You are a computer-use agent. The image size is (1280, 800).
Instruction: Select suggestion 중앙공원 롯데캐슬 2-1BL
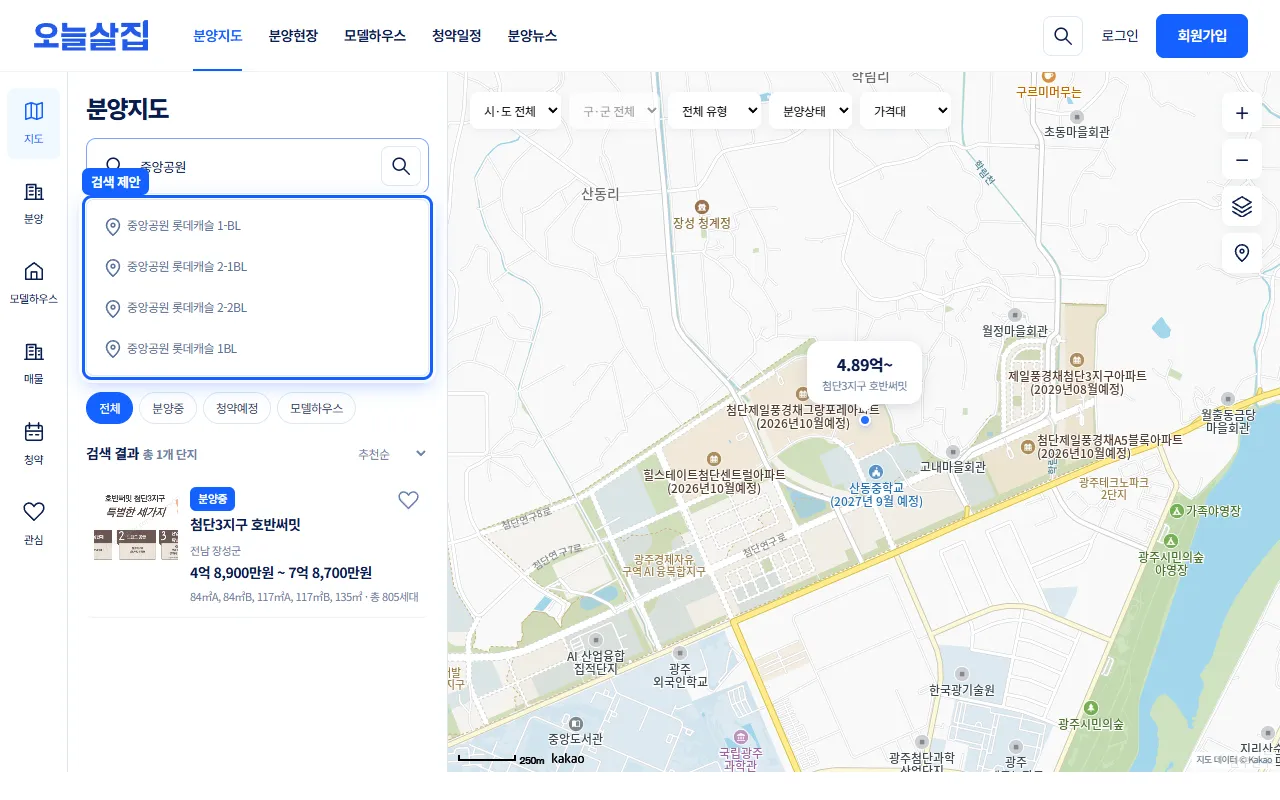[x=258, y=267]
